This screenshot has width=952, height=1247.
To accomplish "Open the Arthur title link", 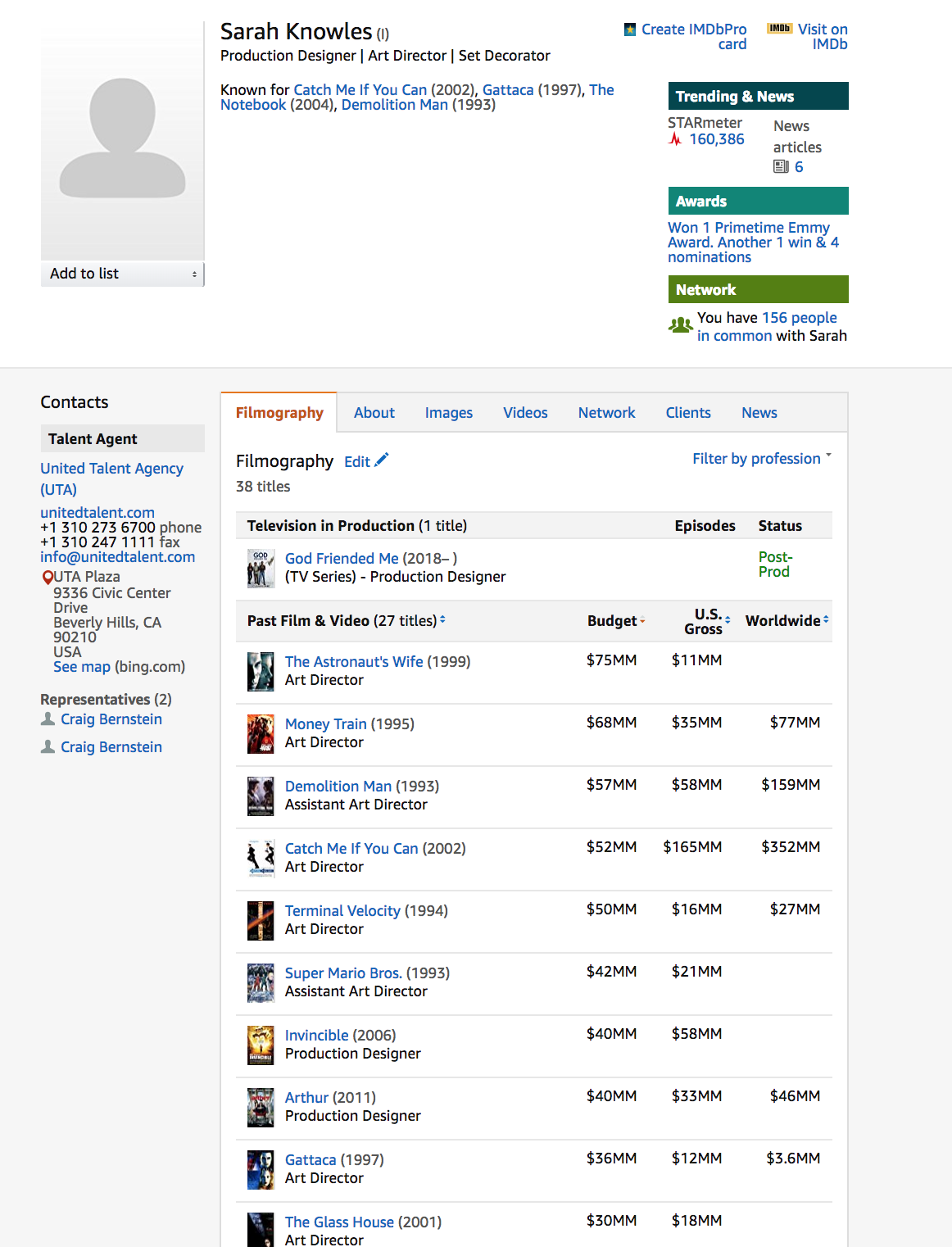I will (x=306, y=1098).
